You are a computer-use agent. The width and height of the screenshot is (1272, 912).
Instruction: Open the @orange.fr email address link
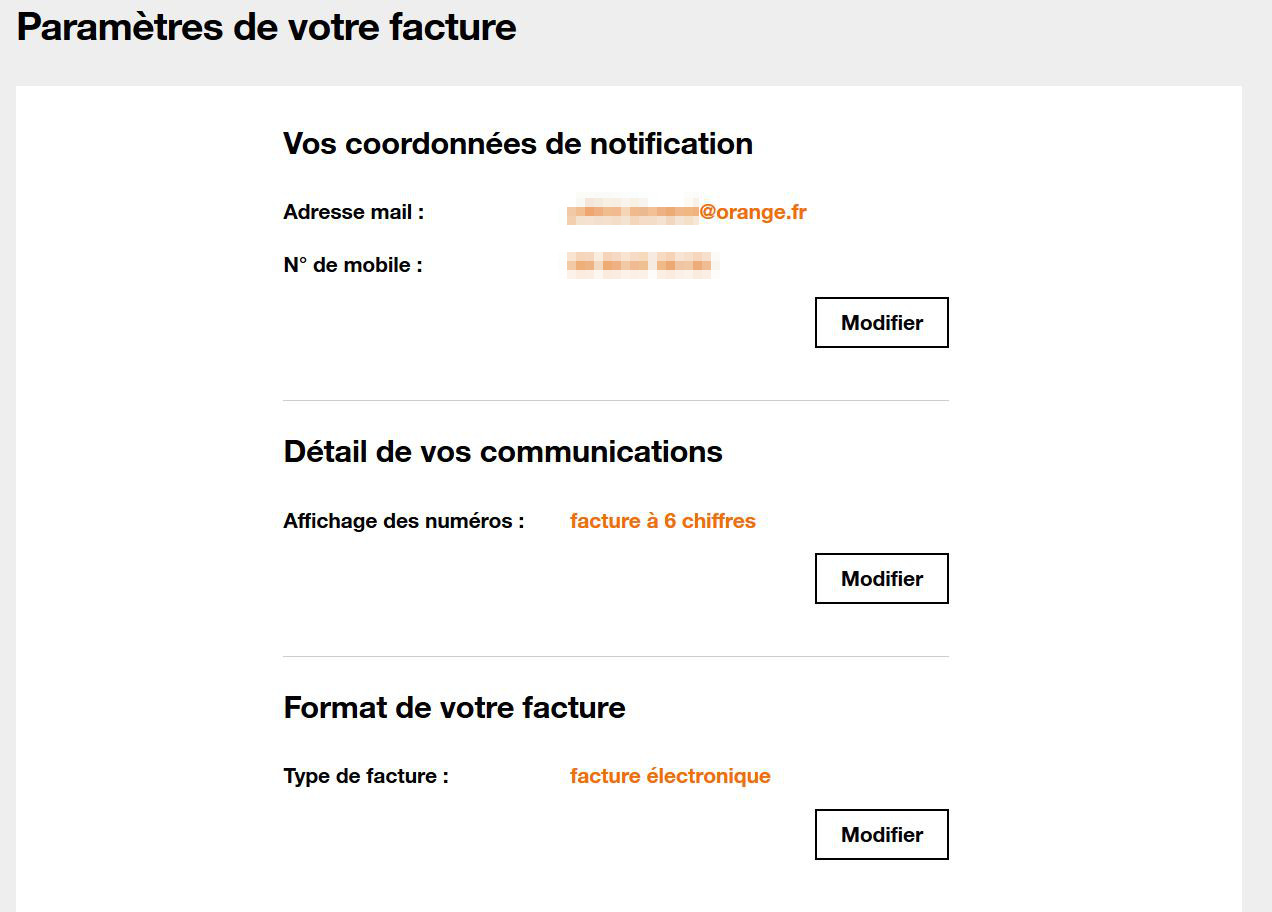pyautogui.click(x=752, y=212)
